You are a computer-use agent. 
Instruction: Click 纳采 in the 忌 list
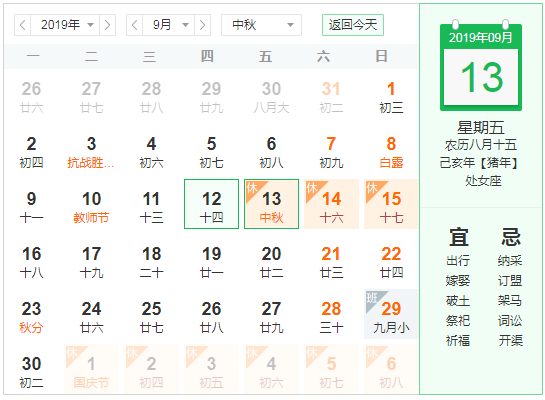tap(510, 260)
